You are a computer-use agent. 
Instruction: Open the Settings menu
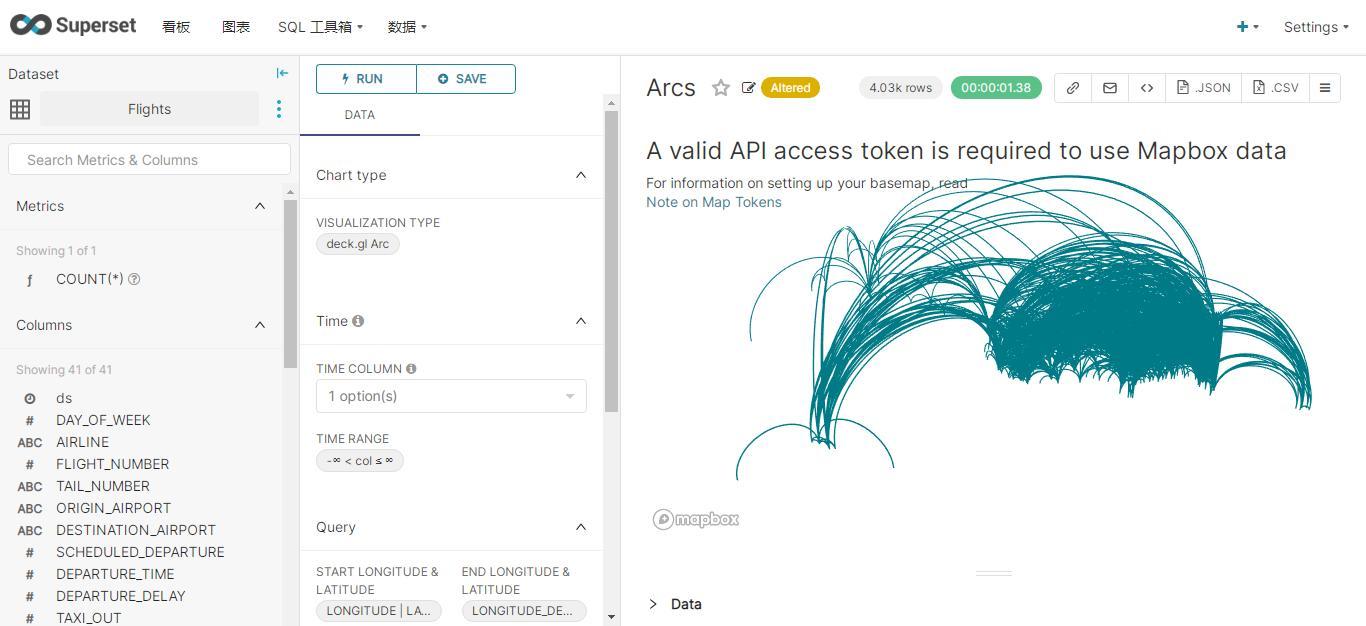pos(1315,27)
